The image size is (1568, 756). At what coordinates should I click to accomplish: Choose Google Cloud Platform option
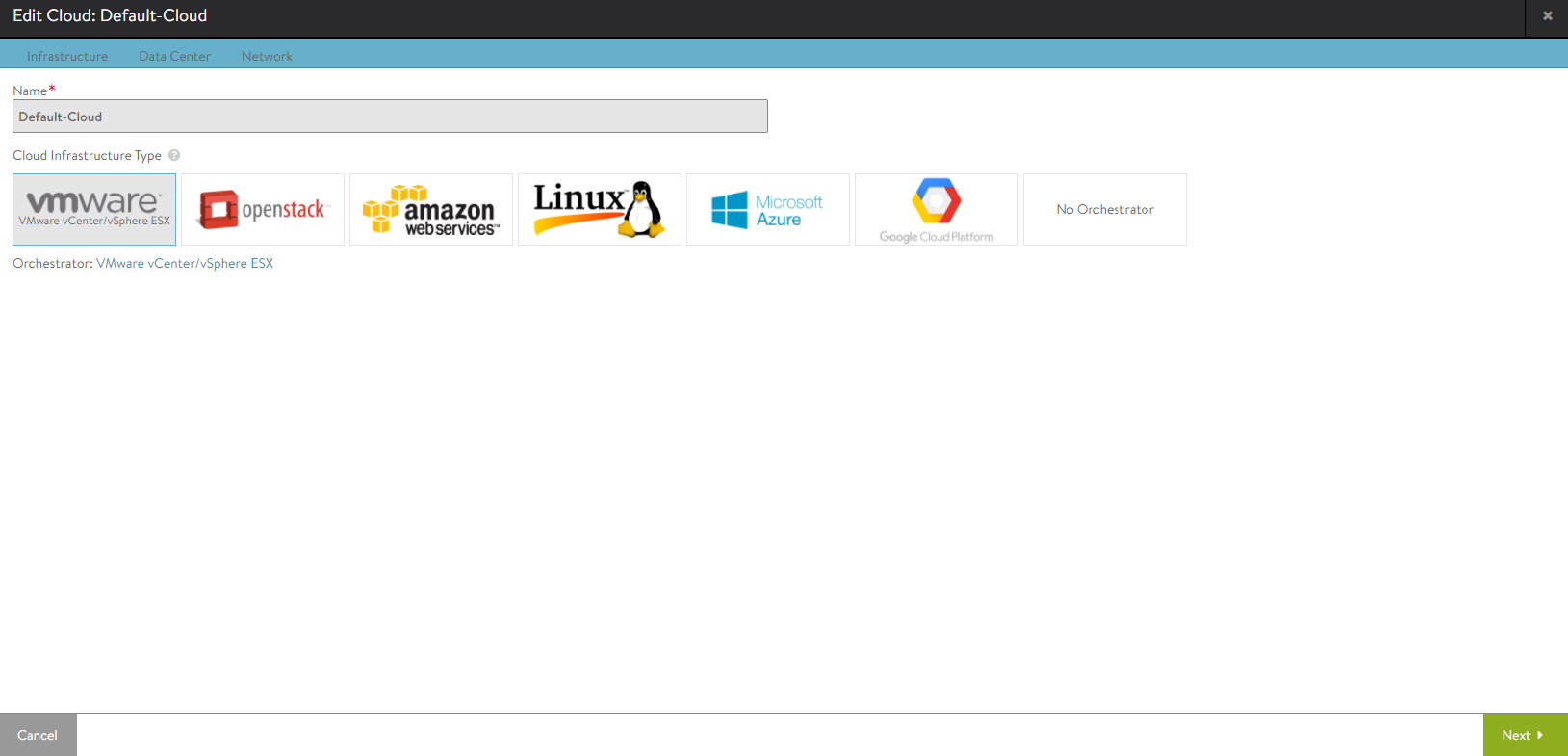point(937,209)
